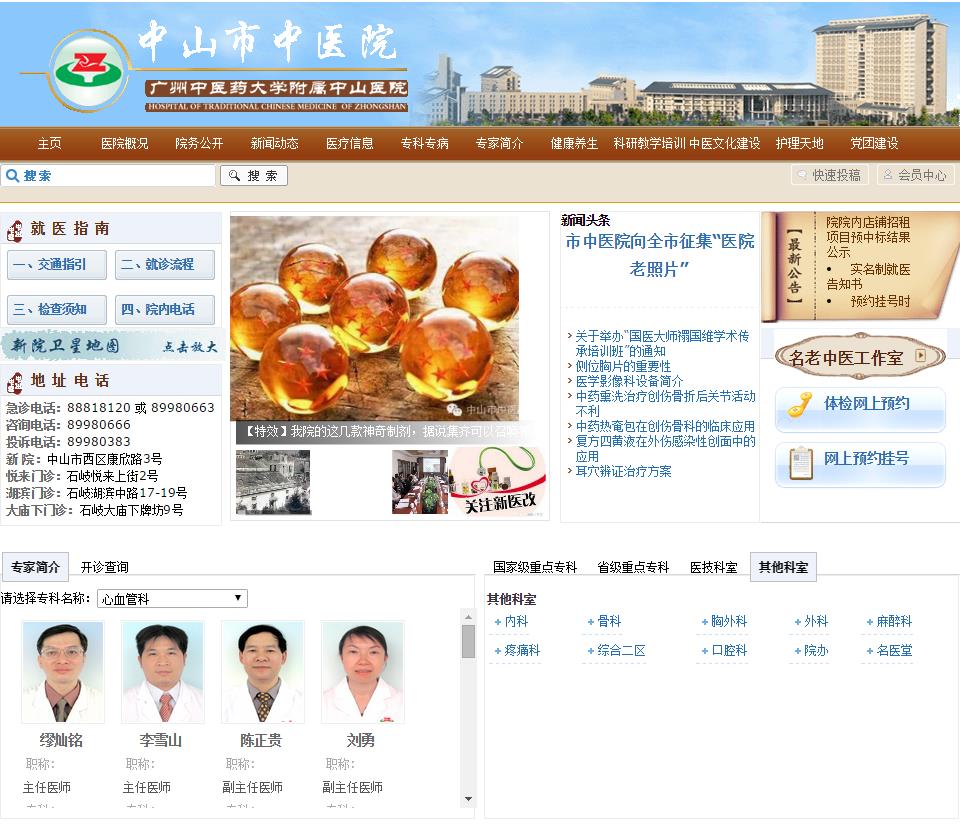Click the 三、检查须知 button
The width and height of the screenshot is (960, 829).
[57, 309]
